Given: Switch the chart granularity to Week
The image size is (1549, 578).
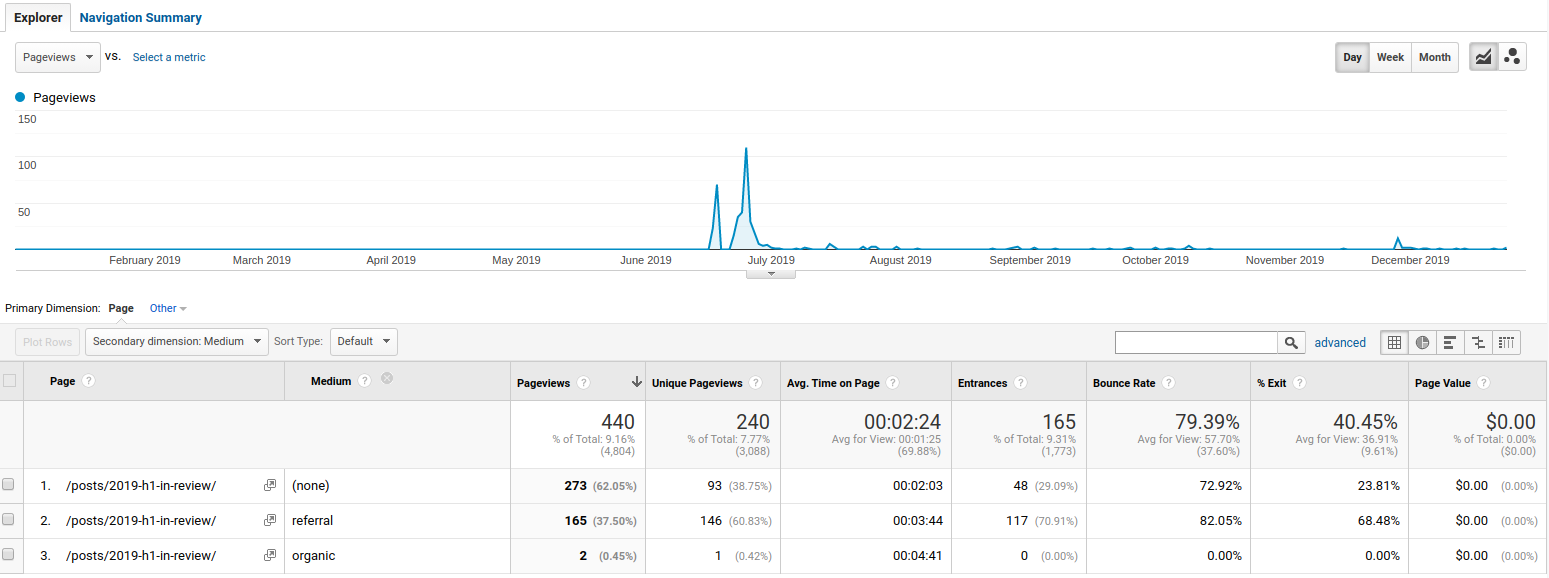Looking at the screenshot, I should pos(1390,57).
